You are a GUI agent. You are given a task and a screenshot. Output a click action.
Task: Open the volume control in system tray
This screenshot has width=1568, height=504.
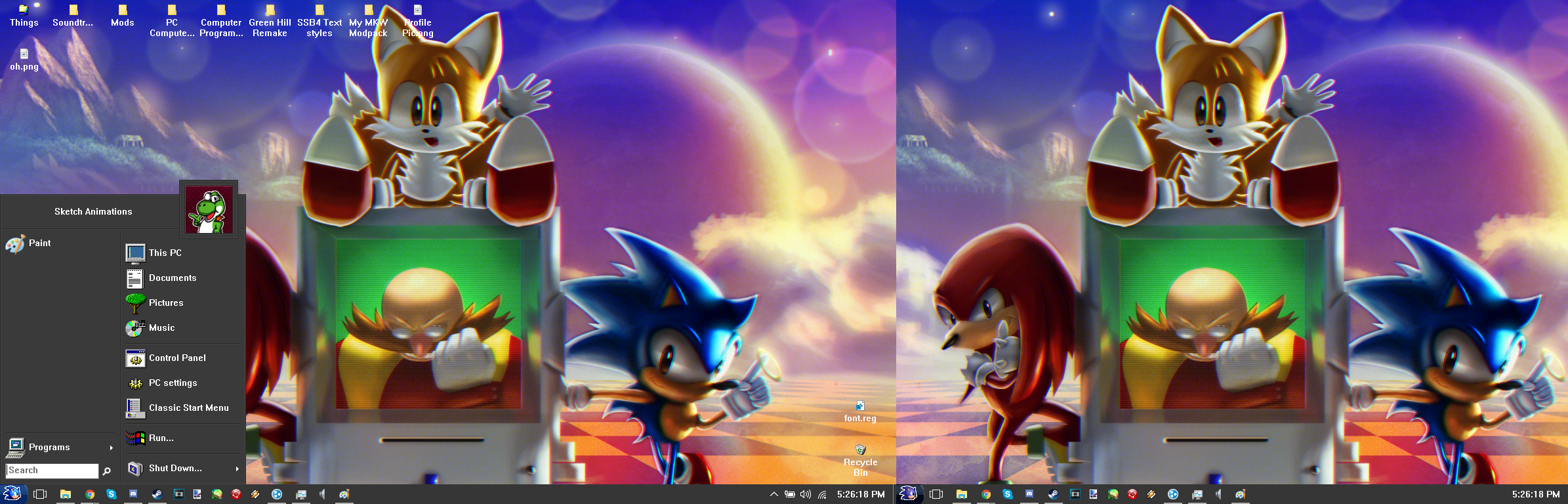806,495
